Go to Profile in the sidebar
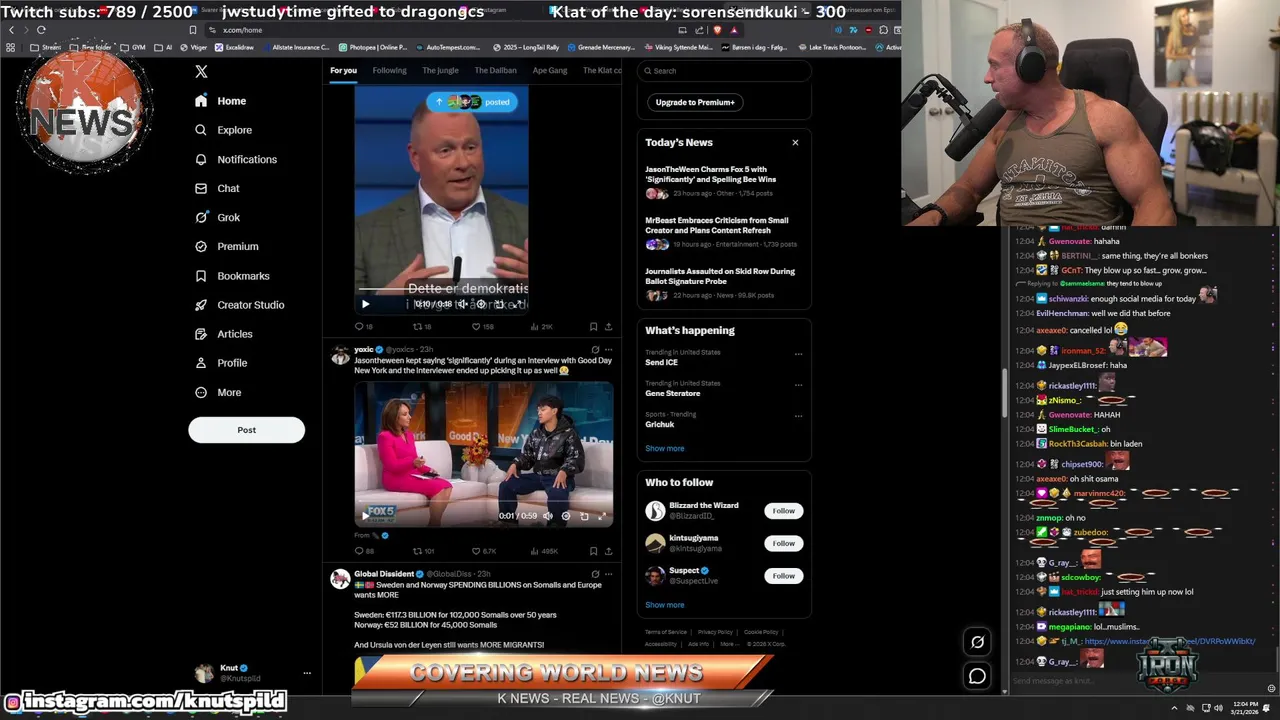 point(221,363)
